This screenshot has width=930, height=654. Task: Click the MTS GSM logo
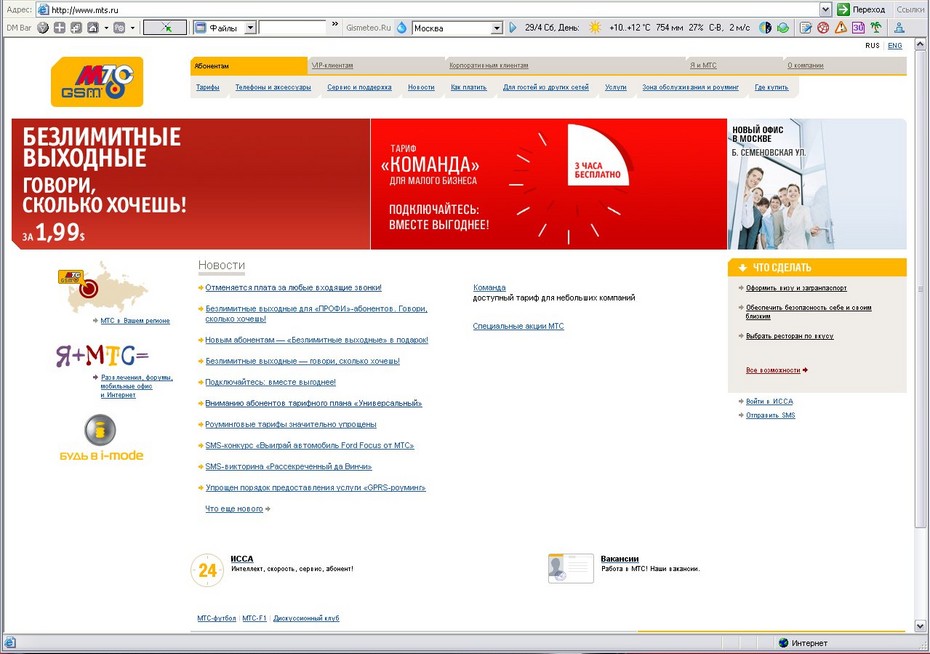(97, 82)
